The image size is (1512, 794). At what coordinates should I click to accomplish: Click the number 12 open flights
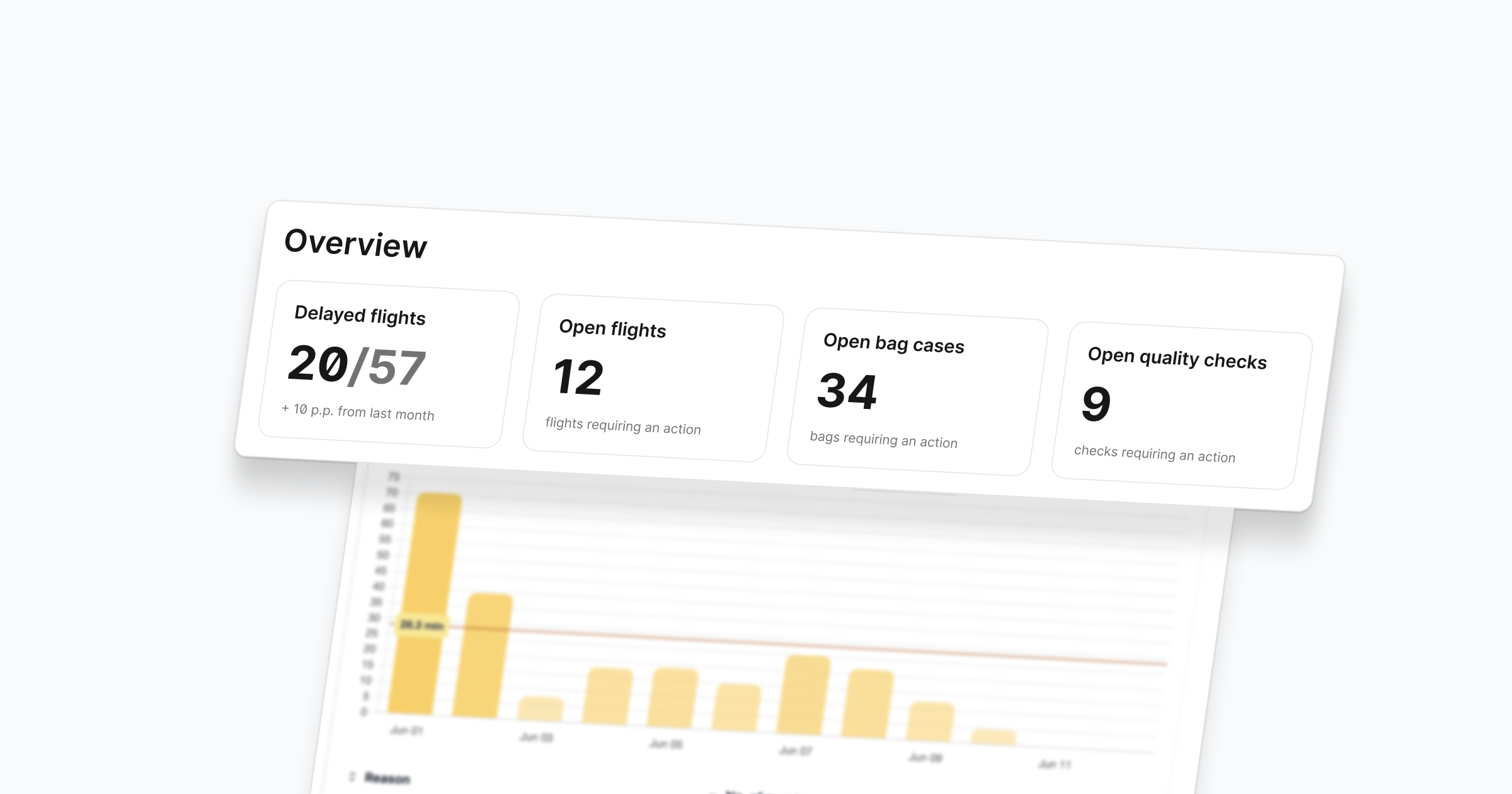click(578, 377)
